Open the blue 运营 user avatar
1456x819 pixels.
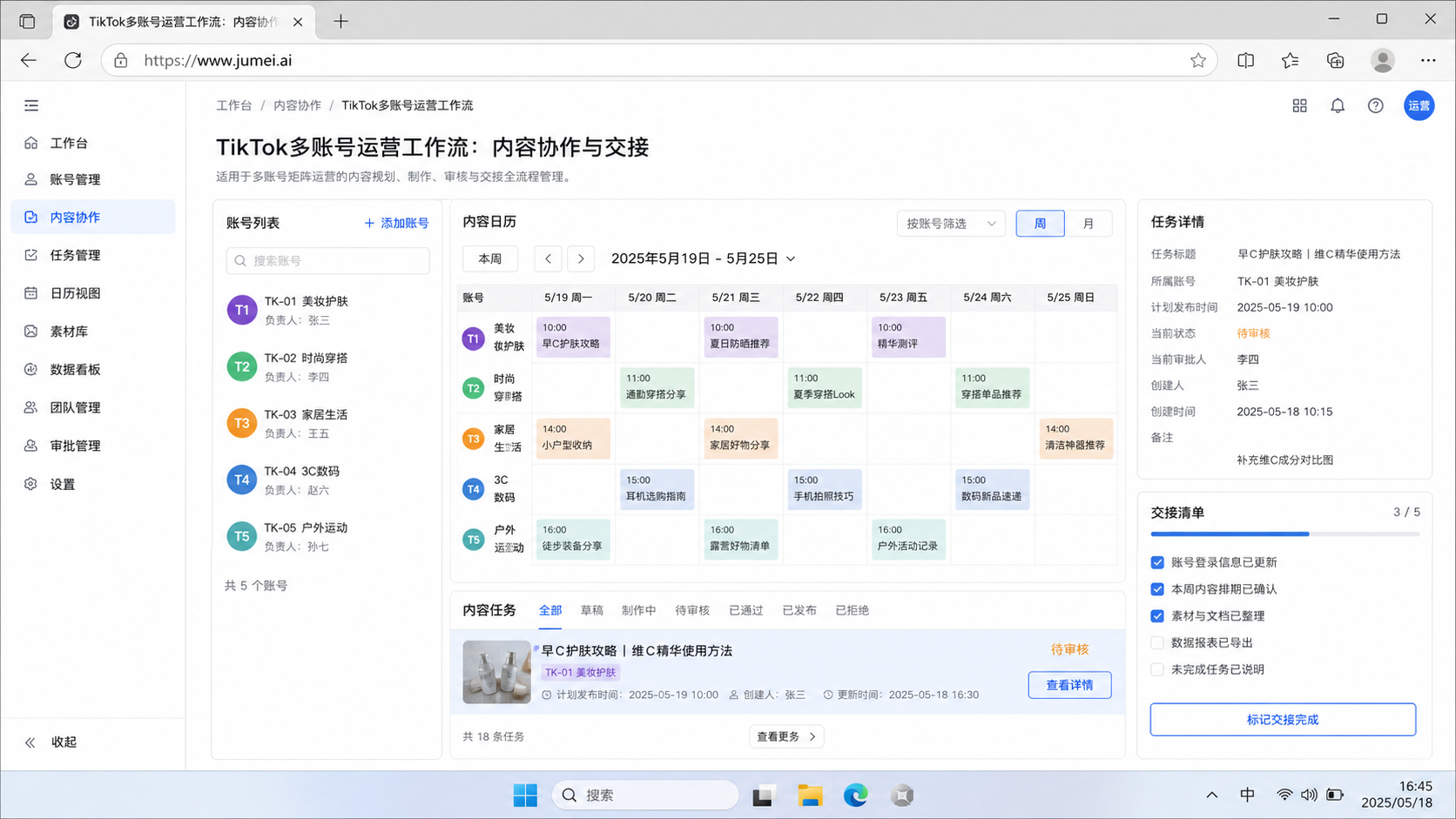click(1419, 105)
